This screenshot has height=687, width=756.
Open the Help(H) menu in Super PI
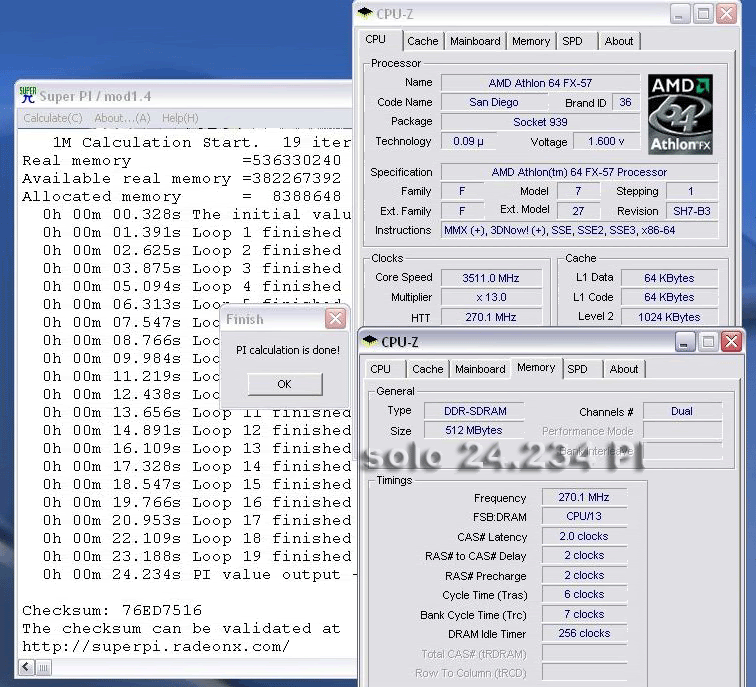click(180, 118)
